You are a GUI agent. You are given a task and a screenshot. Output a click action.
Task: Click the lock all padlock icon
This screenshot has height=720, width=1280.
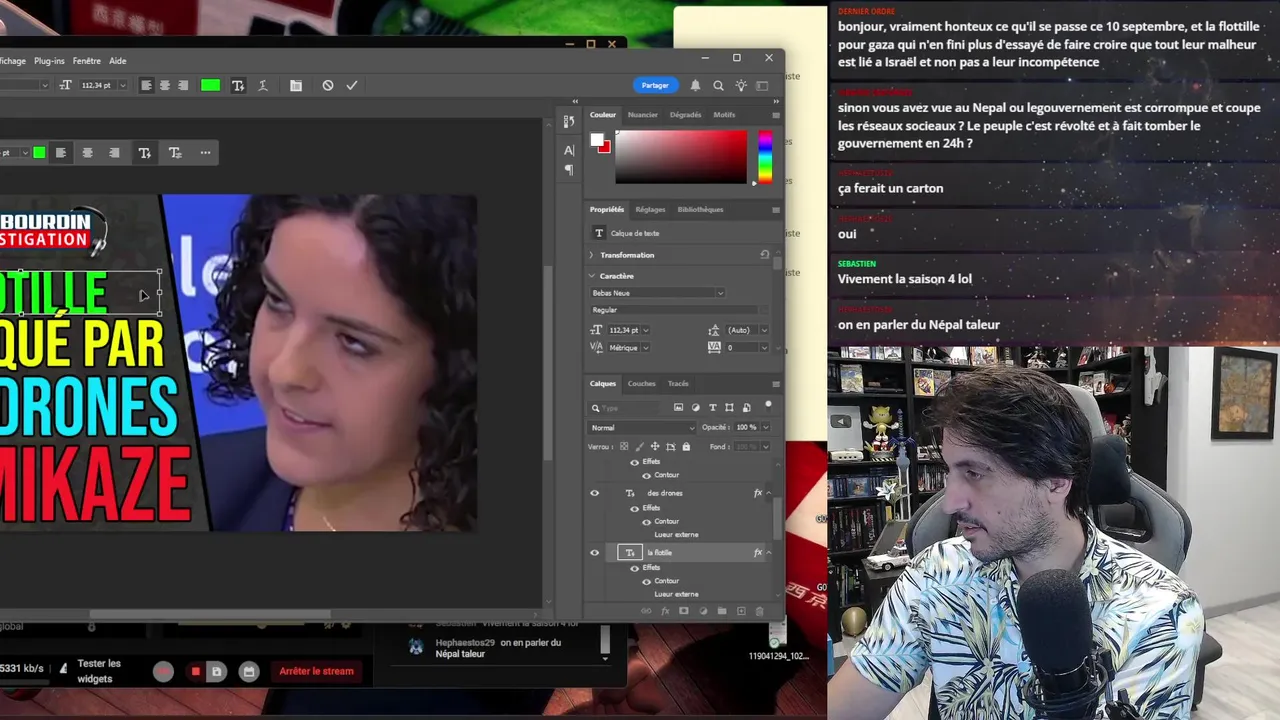point(686,447)
